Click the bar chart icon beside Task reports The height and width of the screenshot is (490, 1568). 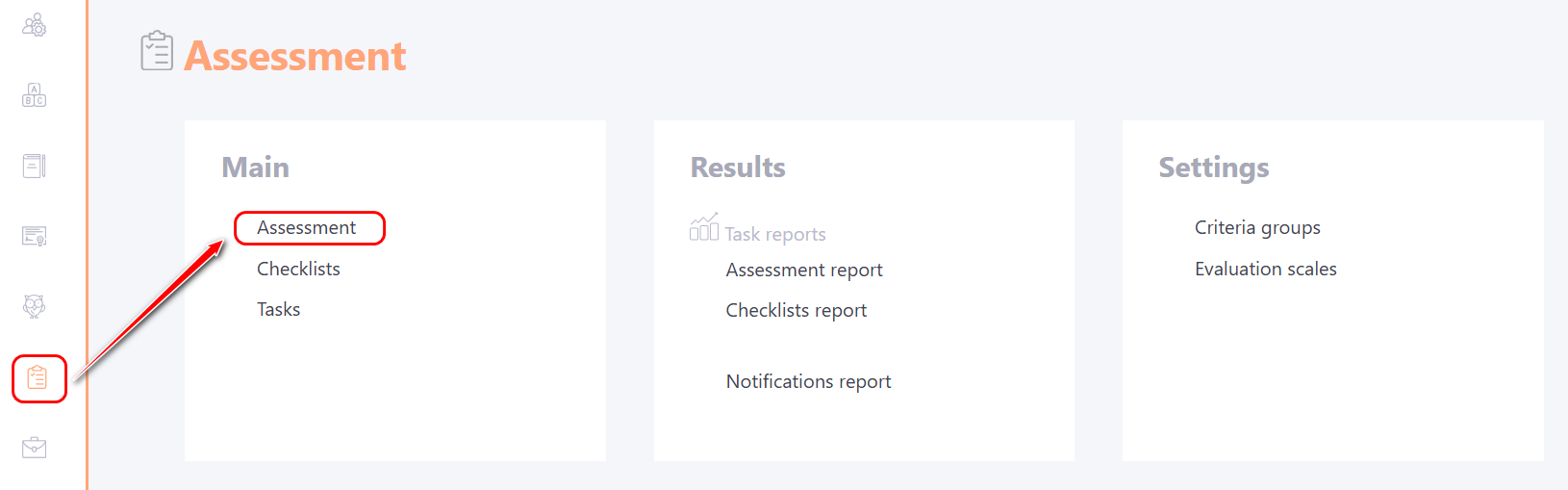pyautogui.click(x=704, y=227)
